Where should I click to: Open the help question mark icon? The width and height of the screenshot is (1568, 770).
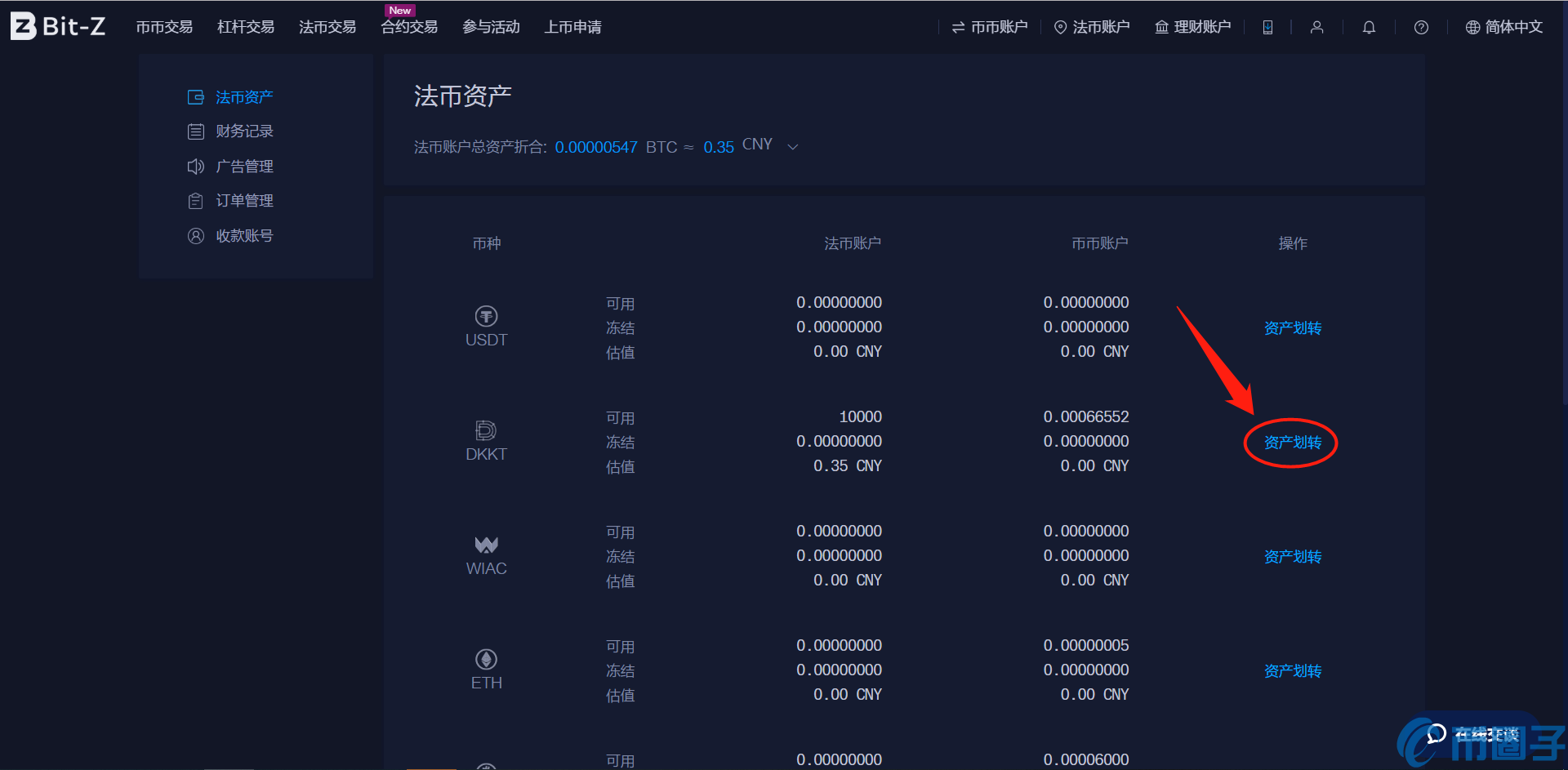tap(1421, 27)
